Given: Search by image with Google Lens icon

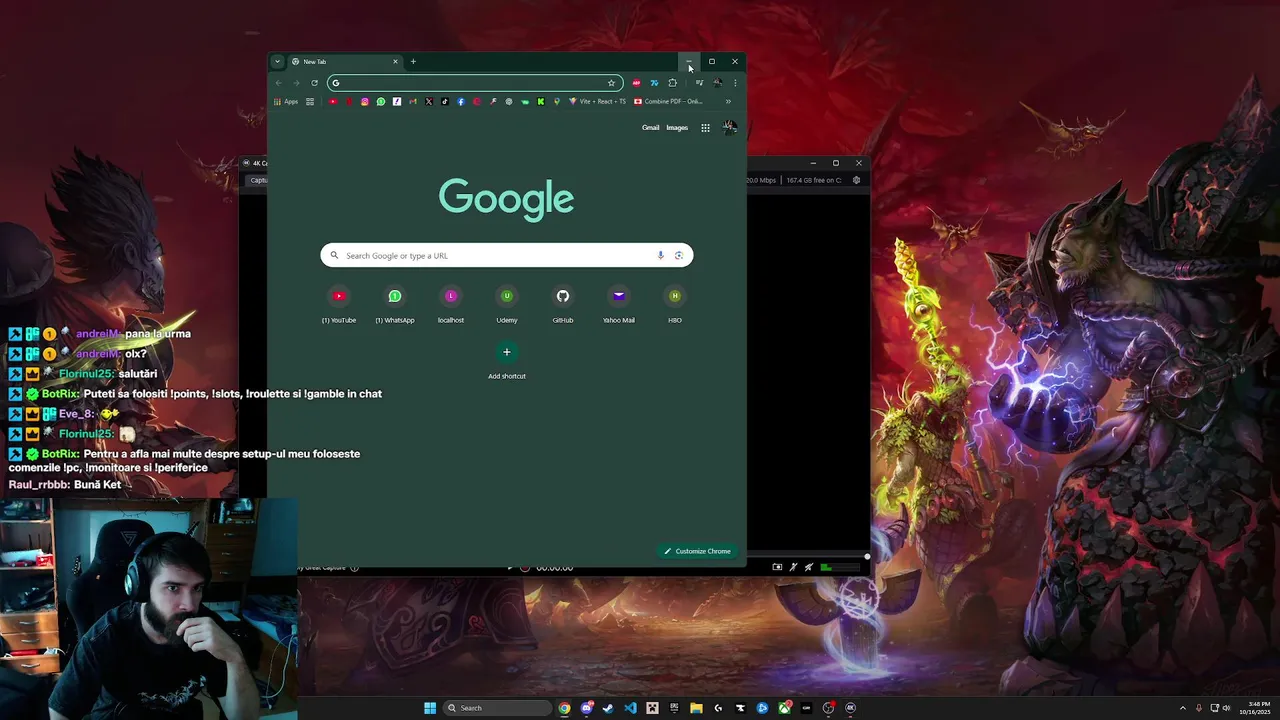Looking at the screenshot, I should point(679,255).
